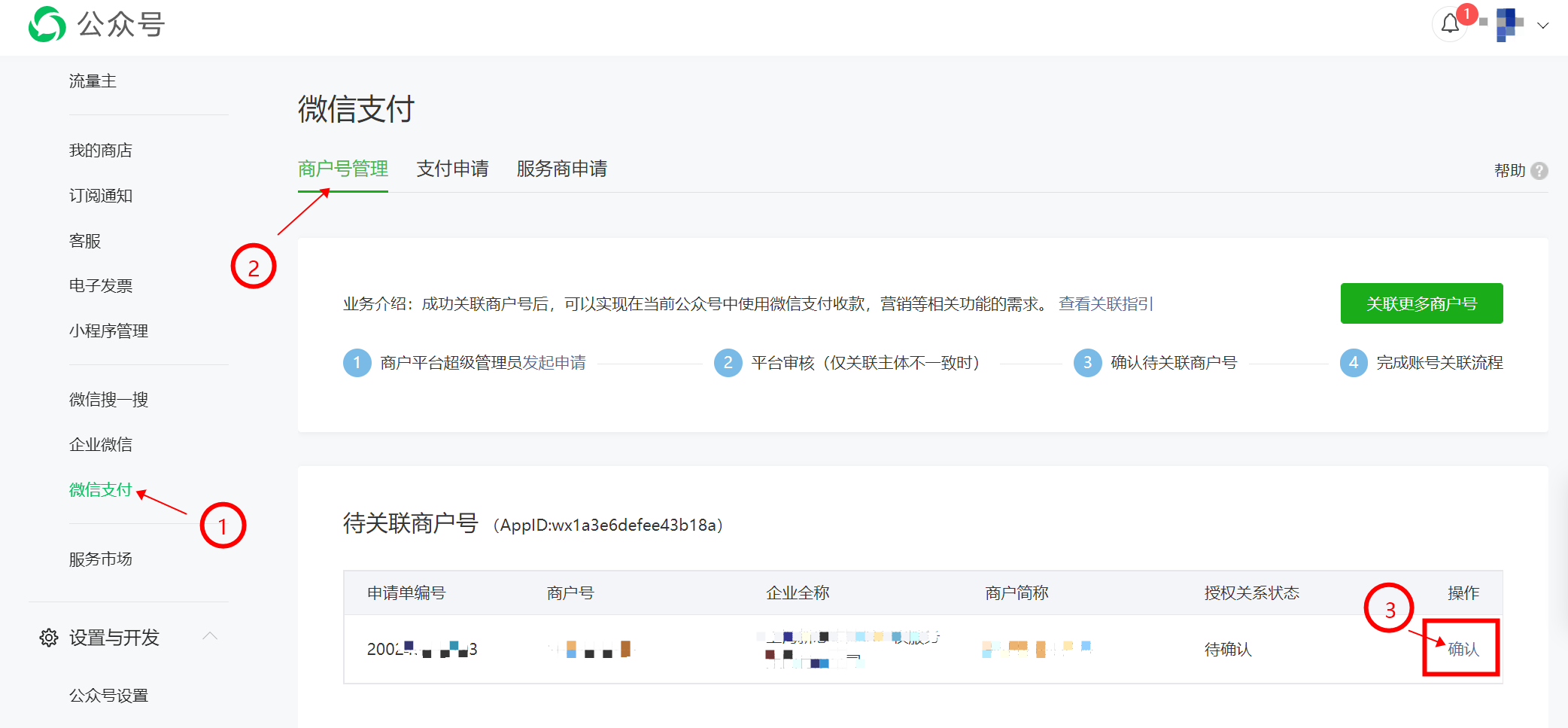The image size is (1568, 728).
Task: Go to 微信搜一搜 in sidebar
Action: [x=108, y=399]
